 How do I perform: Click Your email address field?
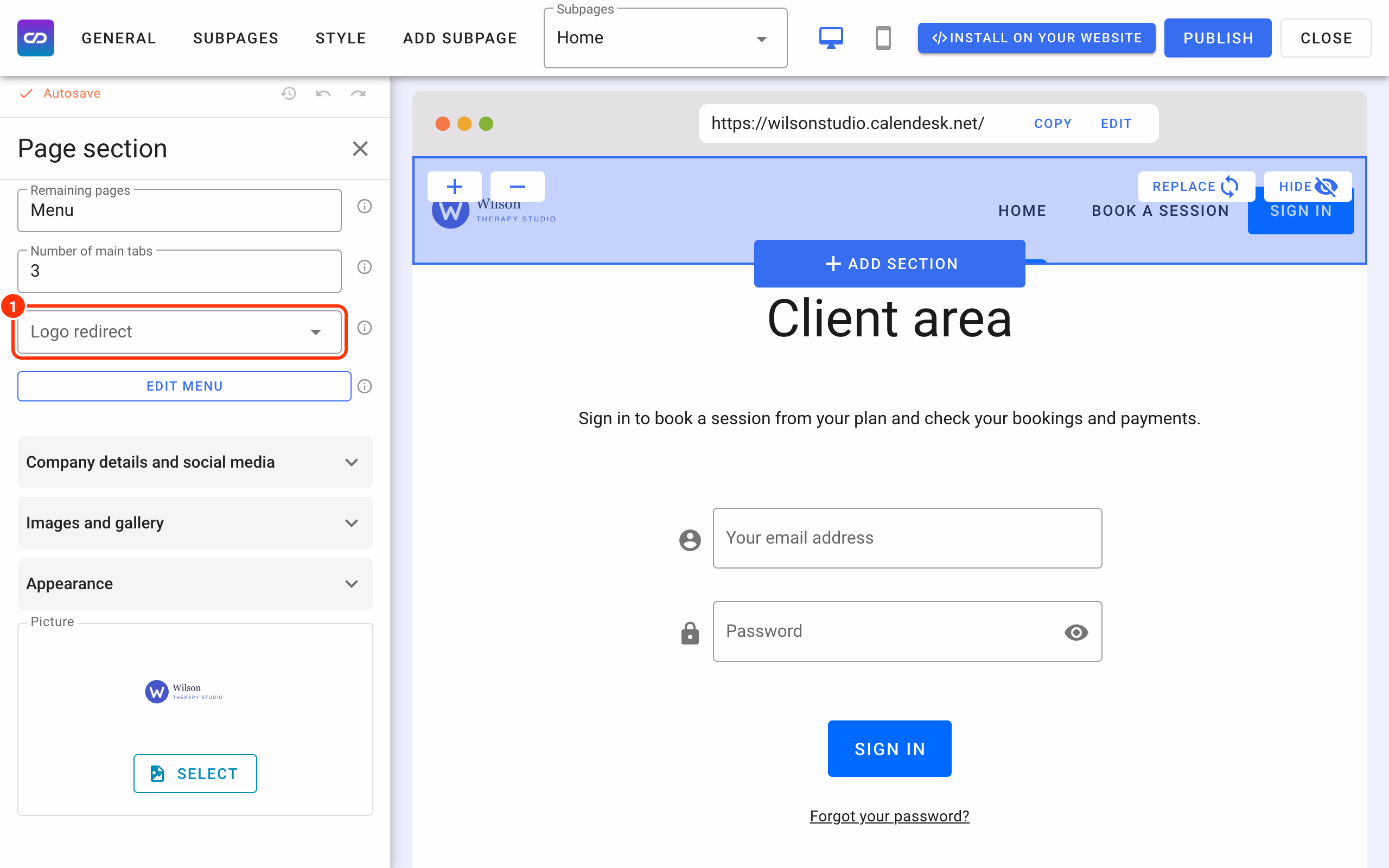pyautogui.click(x=907, y=538)
